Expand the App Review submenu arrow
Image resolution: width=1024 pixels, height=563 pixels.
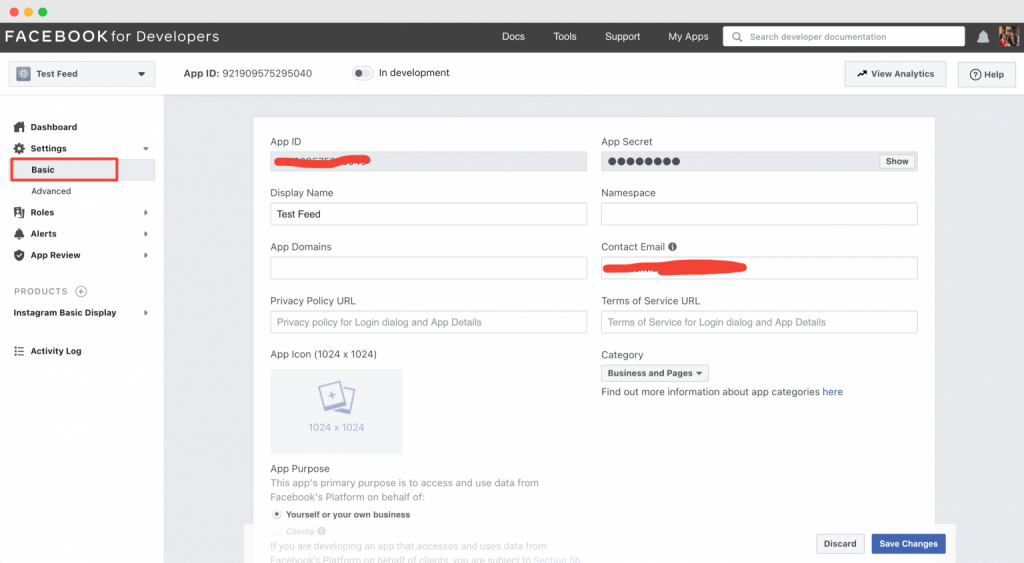tap(146, 255)
